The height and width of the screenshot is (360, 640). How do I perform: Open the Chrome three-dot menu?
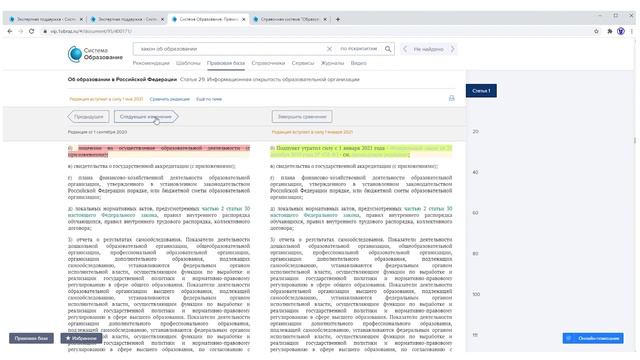click(x=632, y=31)
